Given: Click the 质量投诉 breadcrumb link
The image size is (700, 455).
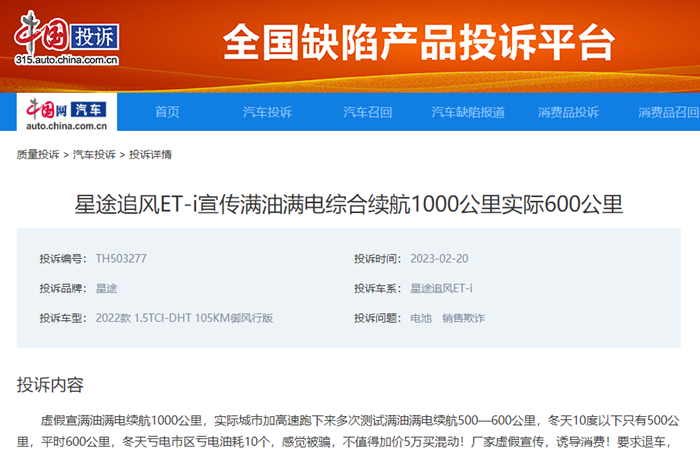Looking at the screenshot, I should (38, 154).
